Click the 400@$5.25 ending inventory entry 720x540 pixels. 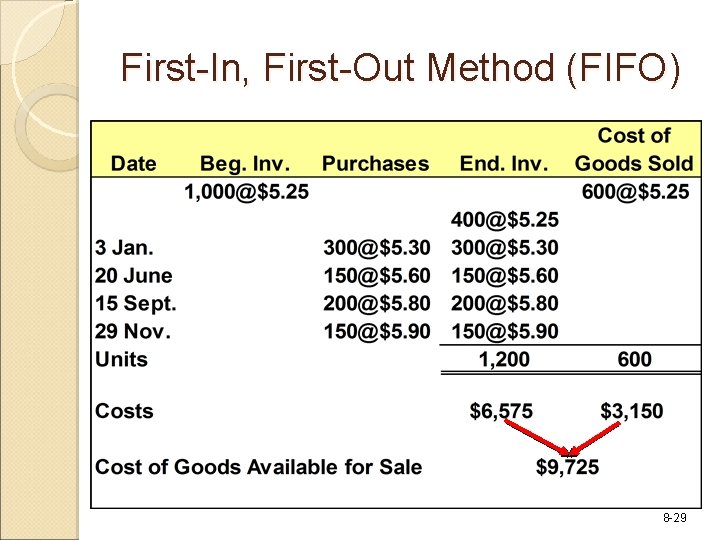click(x=505, y=219)
